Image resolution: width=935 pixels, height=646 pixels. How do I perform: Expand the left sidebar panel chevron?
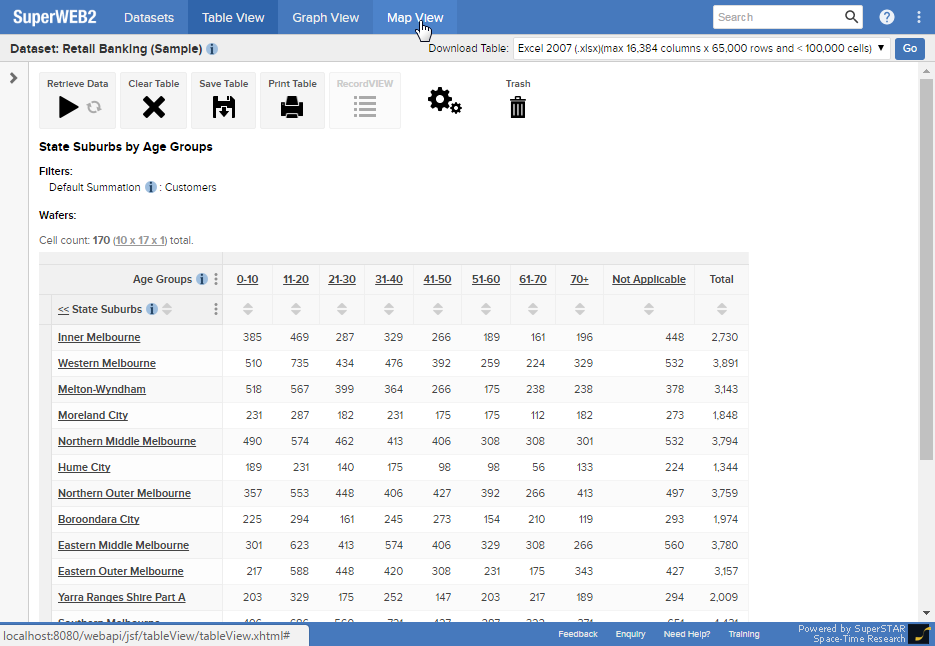[x=14, y=78]
